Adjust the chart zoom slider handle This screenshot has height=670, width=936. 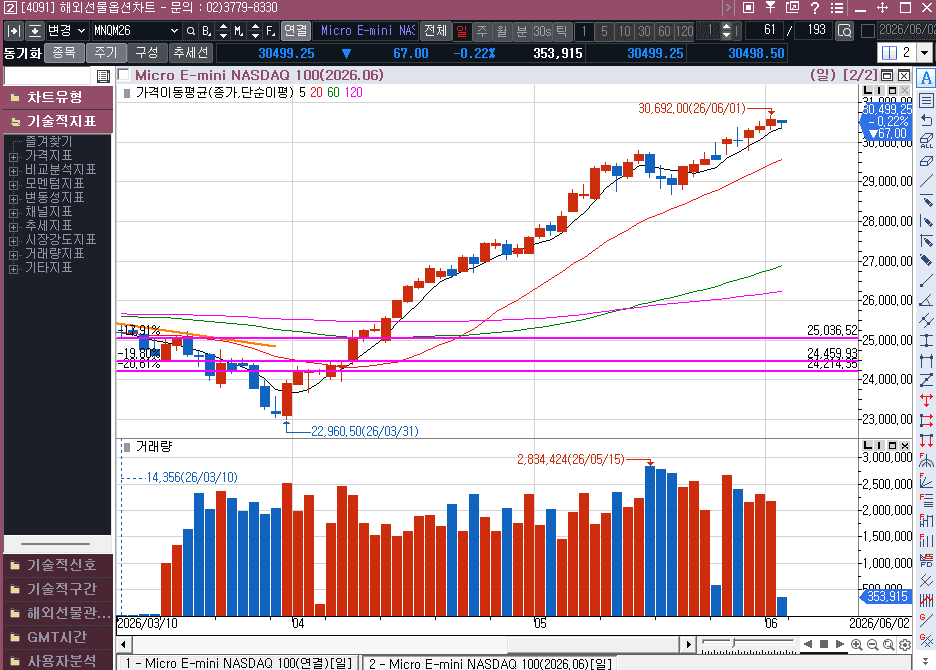tap(734, 643)
